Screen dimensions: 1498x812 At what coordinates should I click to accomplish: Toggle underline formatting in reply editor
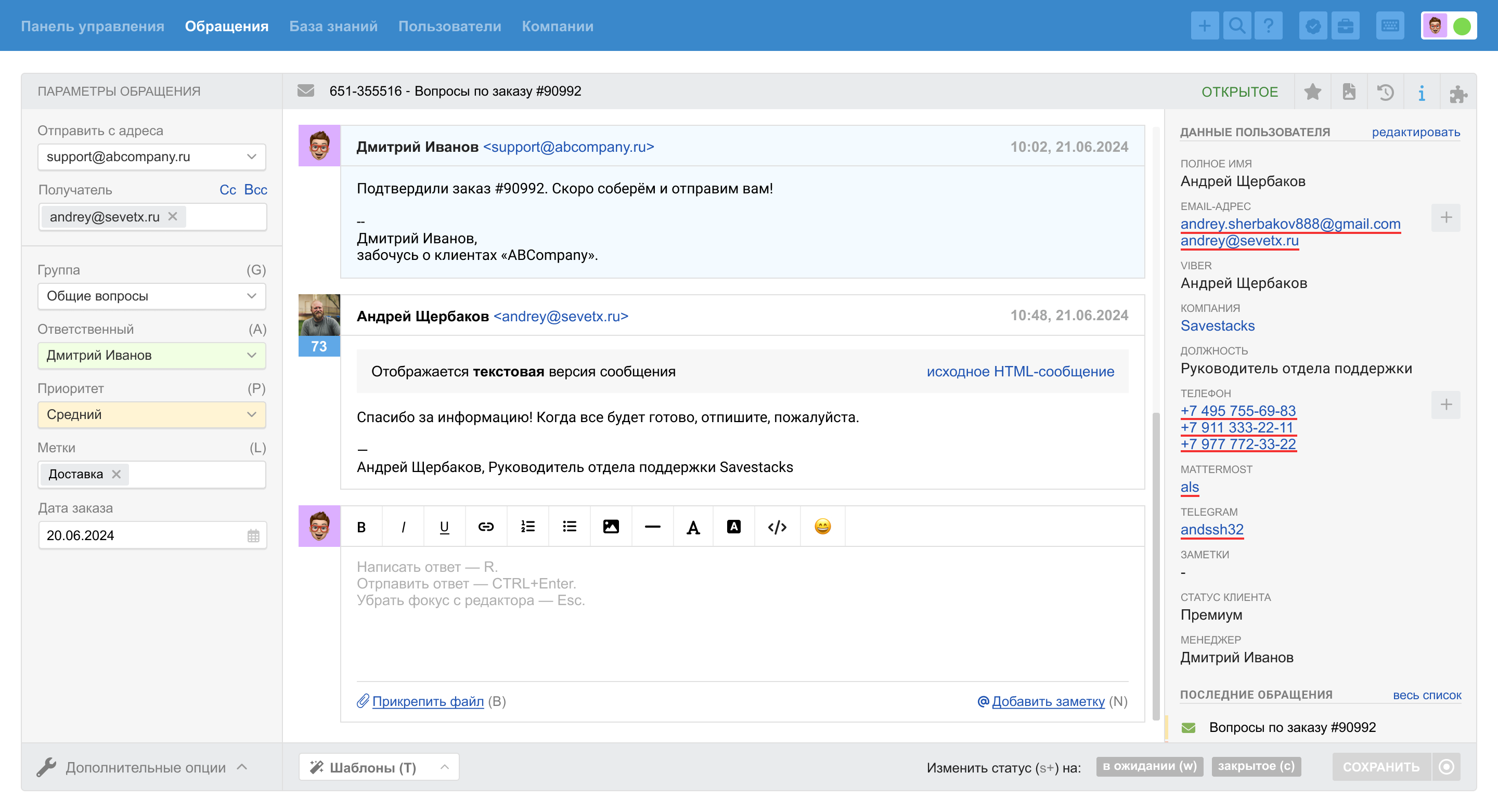coord(444,527)
